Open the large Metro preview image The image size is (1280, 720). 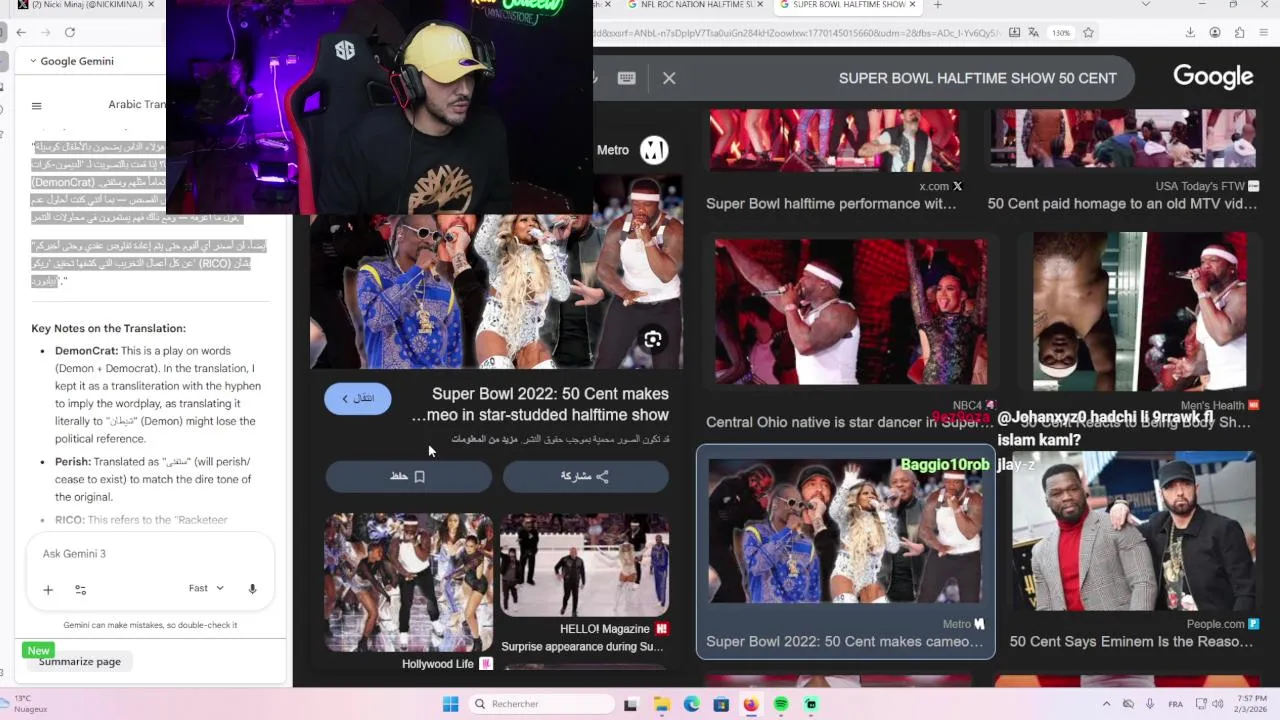(x=497, y=272)
